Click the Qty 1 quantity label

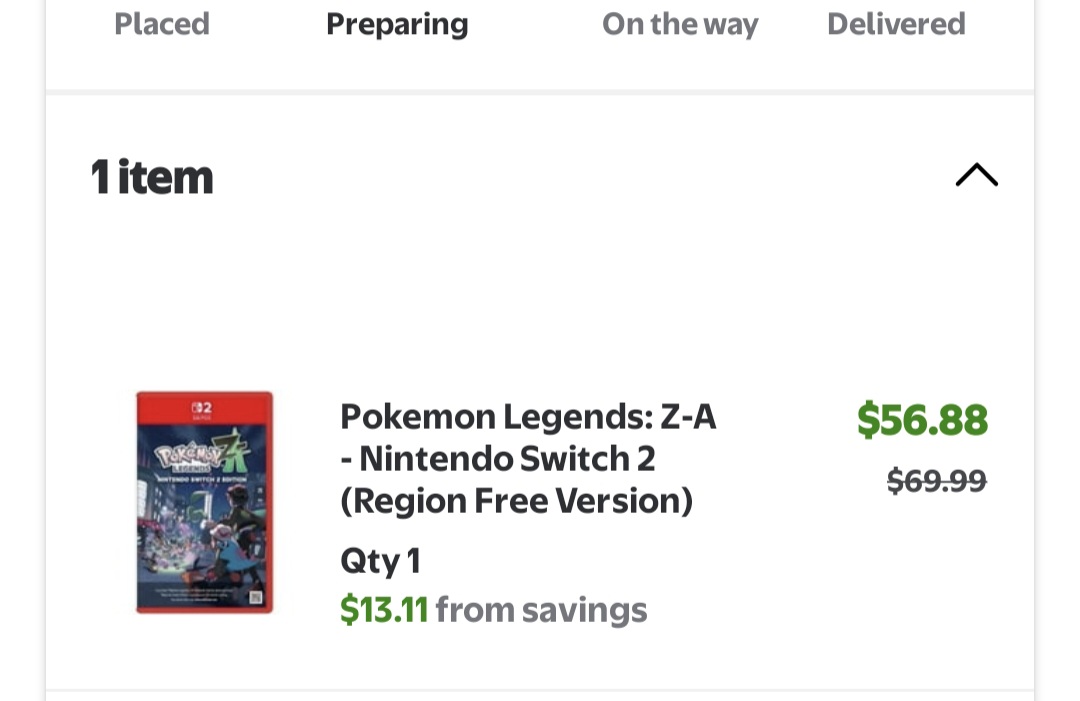[380, 561]
